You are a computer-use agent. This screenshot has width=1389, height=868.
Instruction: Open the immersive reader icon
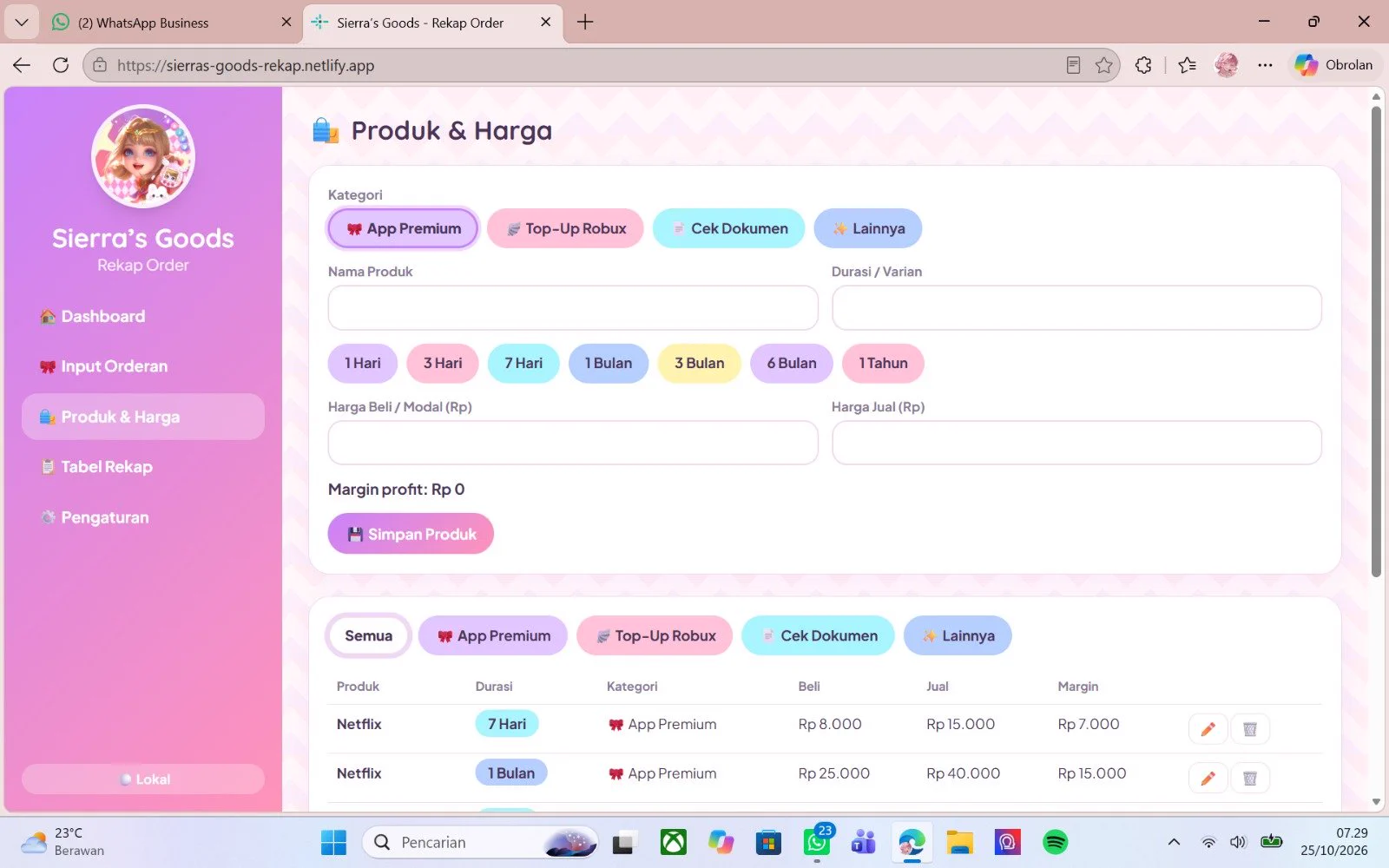[x=1073, y=65]
